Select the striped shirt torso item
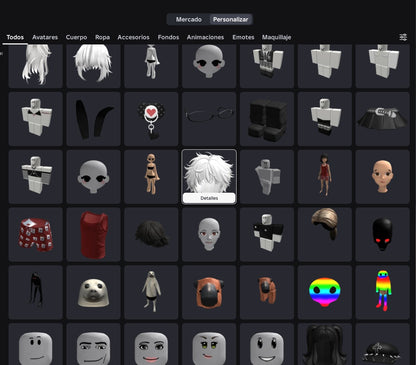416x365 pixels. coord(36,177)
